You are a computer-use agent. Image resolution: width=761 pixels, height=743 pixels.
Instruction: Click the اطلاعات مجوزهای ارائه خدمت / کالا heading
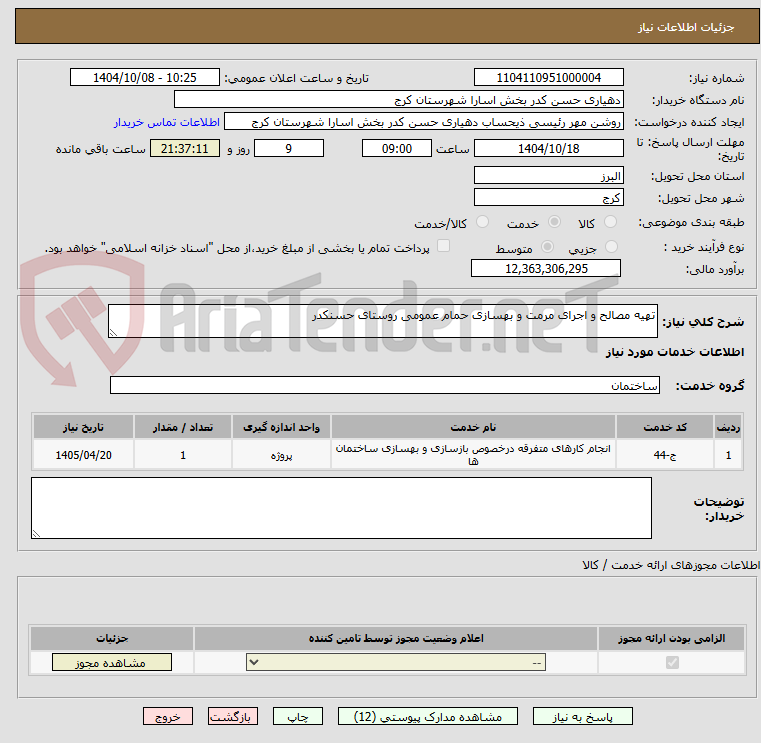[671, 565]
